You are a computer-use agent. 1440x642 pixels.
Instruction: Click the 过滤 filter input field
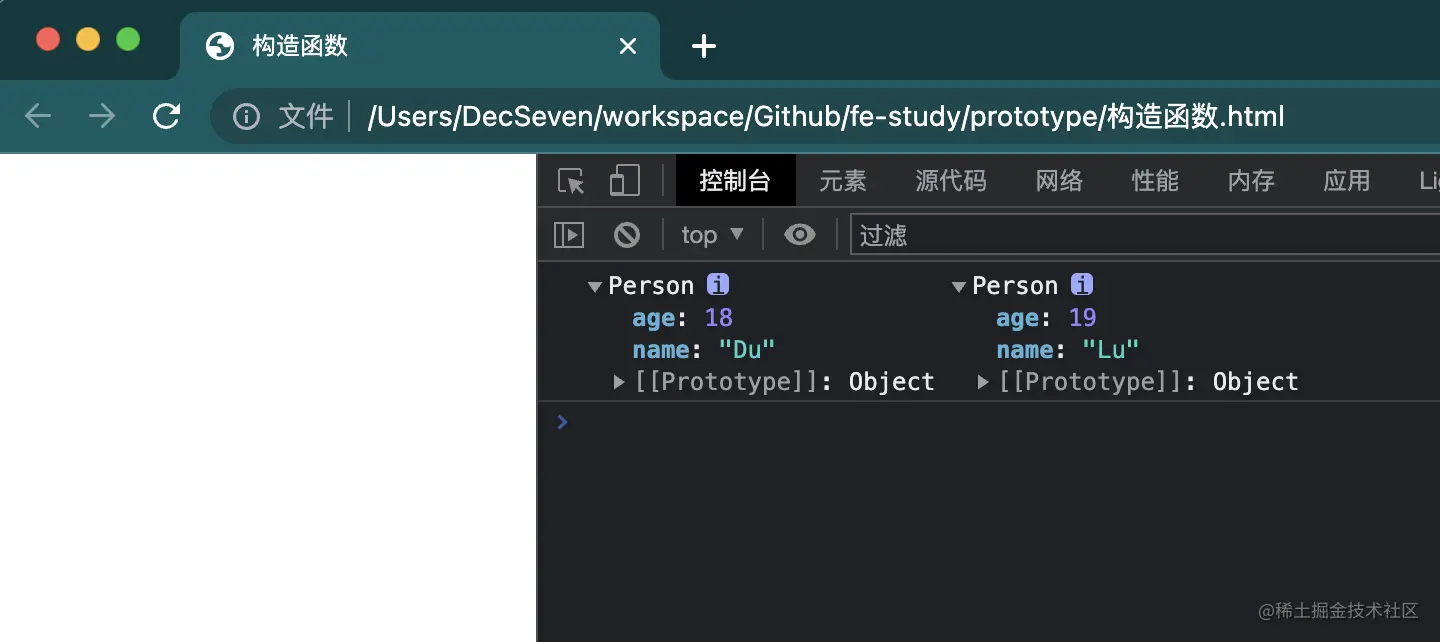(1144, 235)
